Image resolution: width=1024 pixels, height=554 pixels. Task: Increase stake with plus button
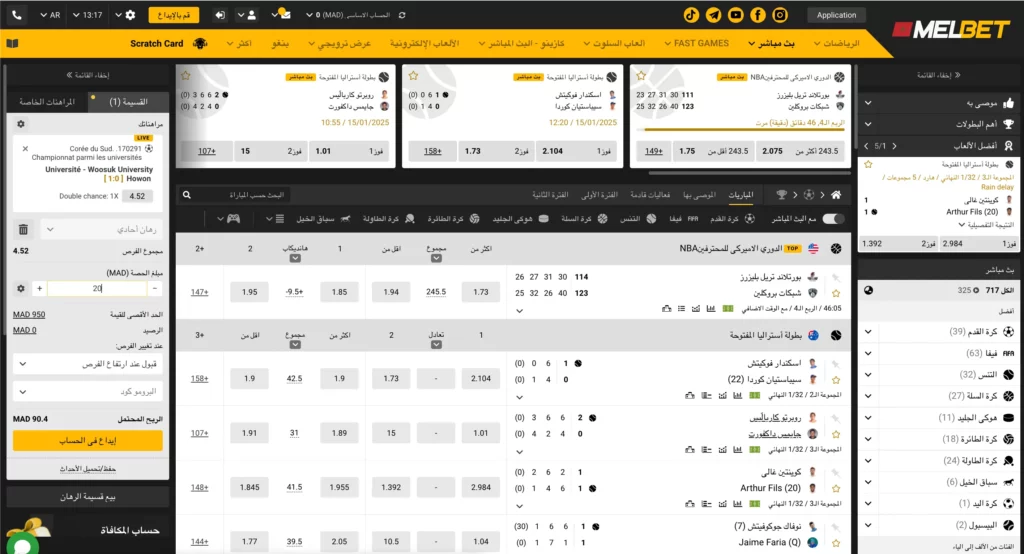coord(39,288)
